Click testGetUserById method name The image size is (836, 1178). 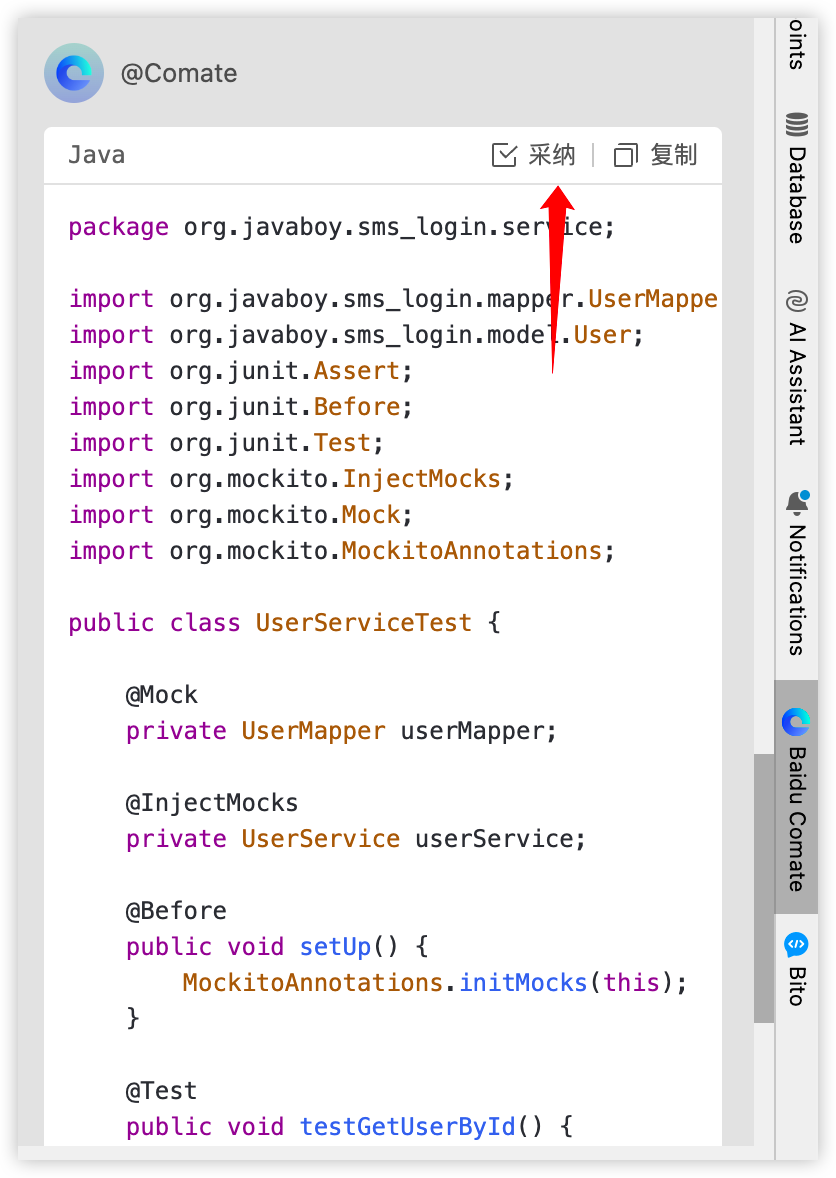[408, 1127]
